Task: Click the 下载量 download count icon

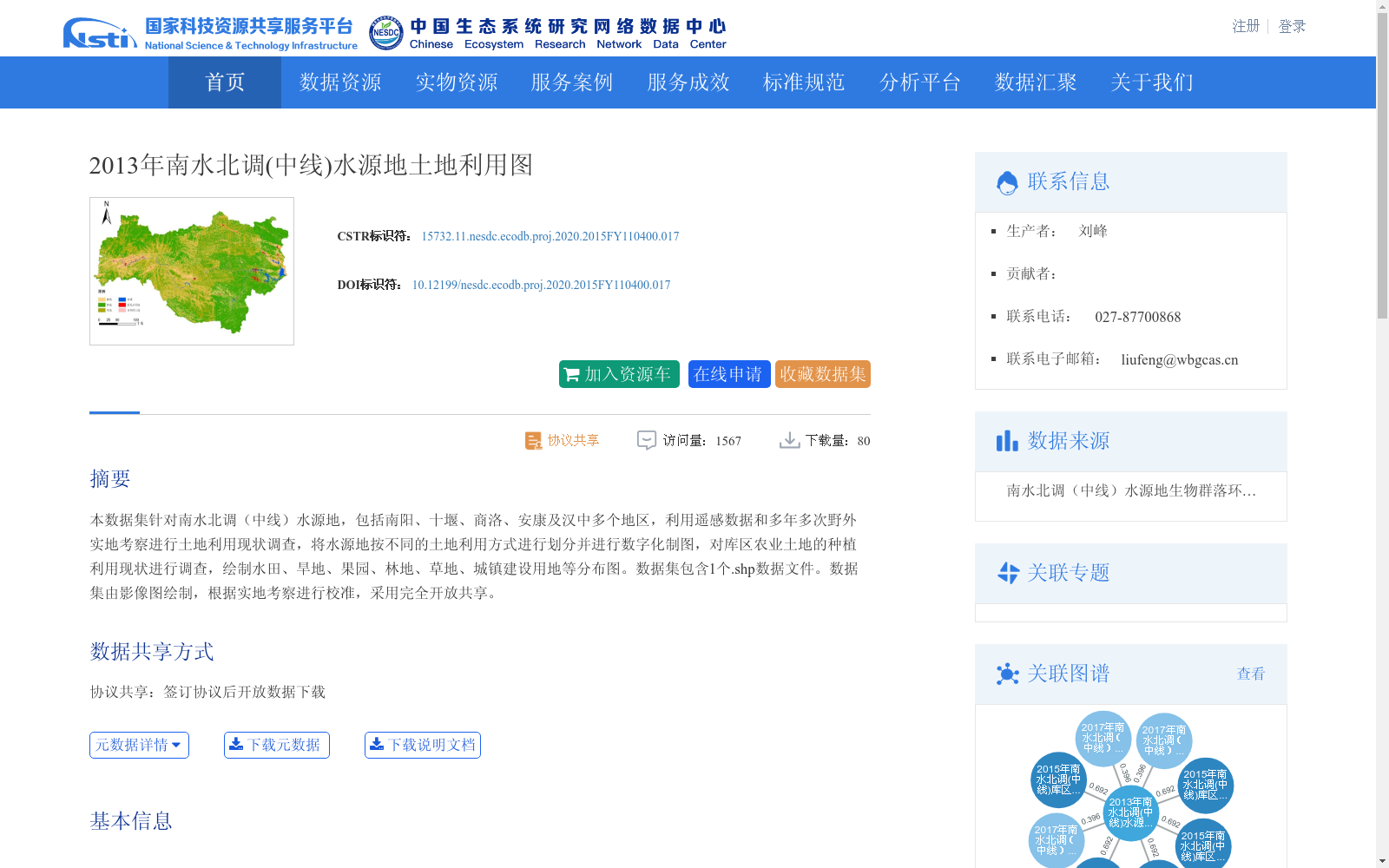Action: click(x=789, y=440)
